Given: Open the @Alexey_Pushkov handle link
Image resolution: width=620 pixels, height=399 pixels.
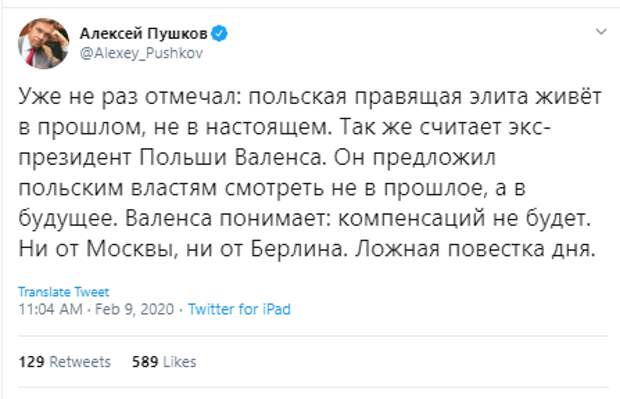Looking at the screenshot, I should coord(141,53).
